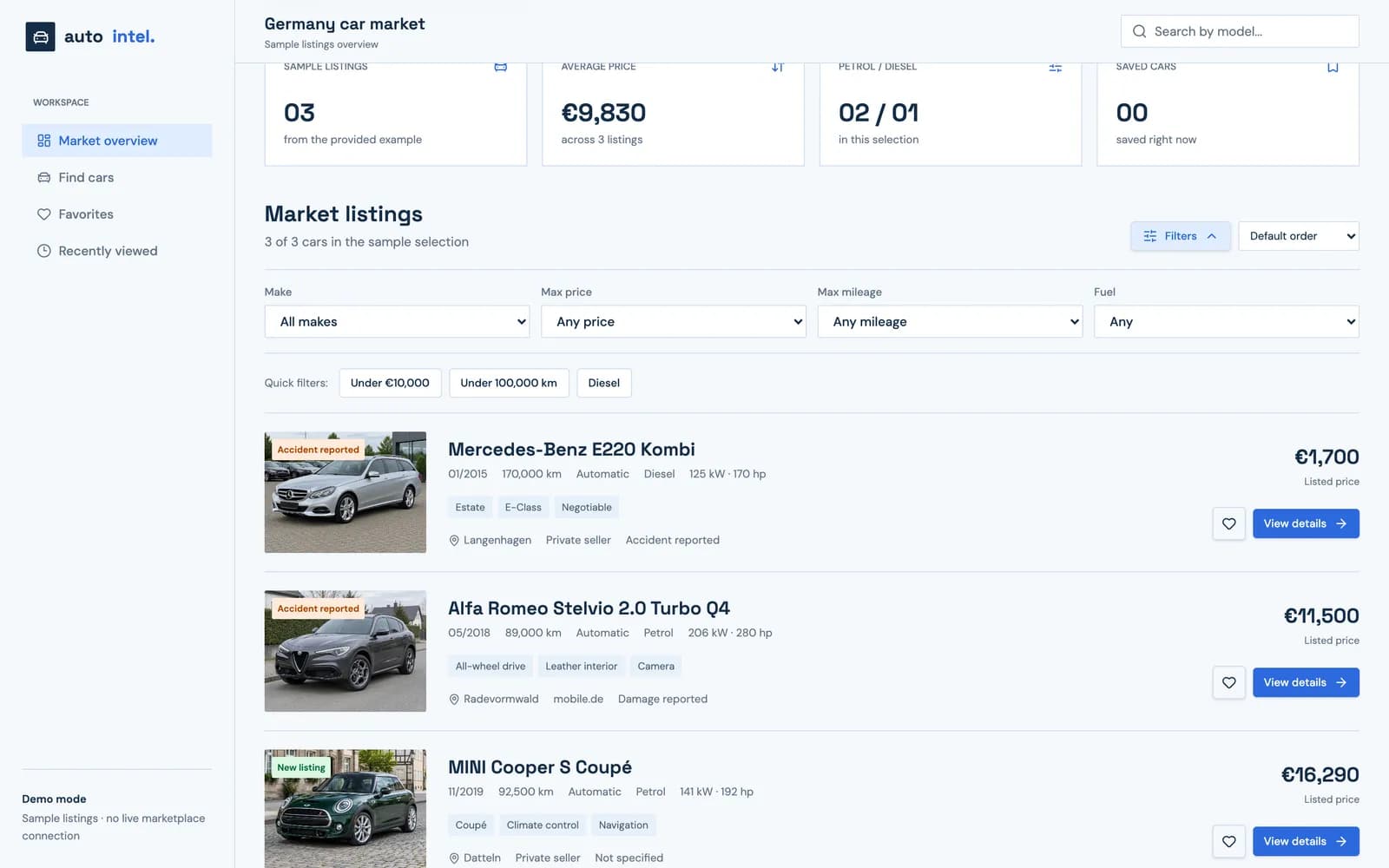Click the Favorites heart icon in sidebar
The height and width of the screenshot is (868, 1389).
[x=43, y=214]
